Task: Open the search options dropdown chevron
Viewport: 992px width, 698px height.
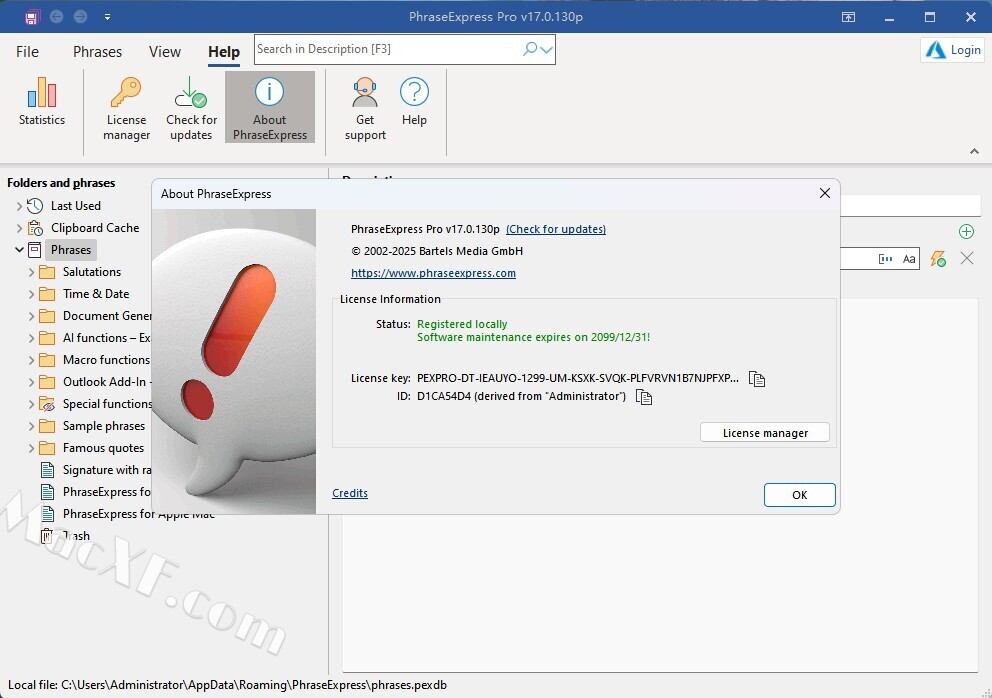Action: tap(547, 49)
